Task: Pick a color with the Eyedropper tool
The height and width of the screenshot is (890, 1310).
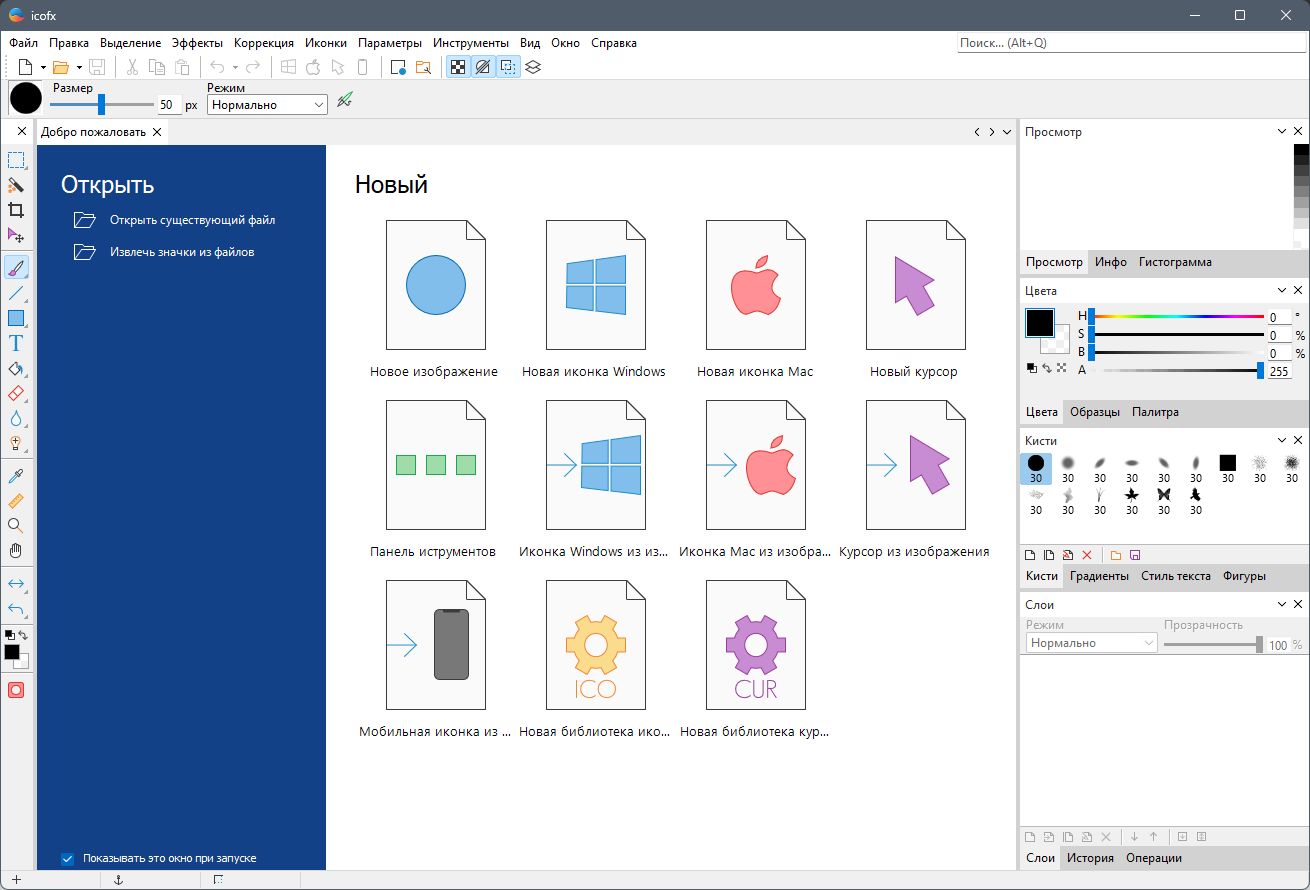Action: point(16,476)
